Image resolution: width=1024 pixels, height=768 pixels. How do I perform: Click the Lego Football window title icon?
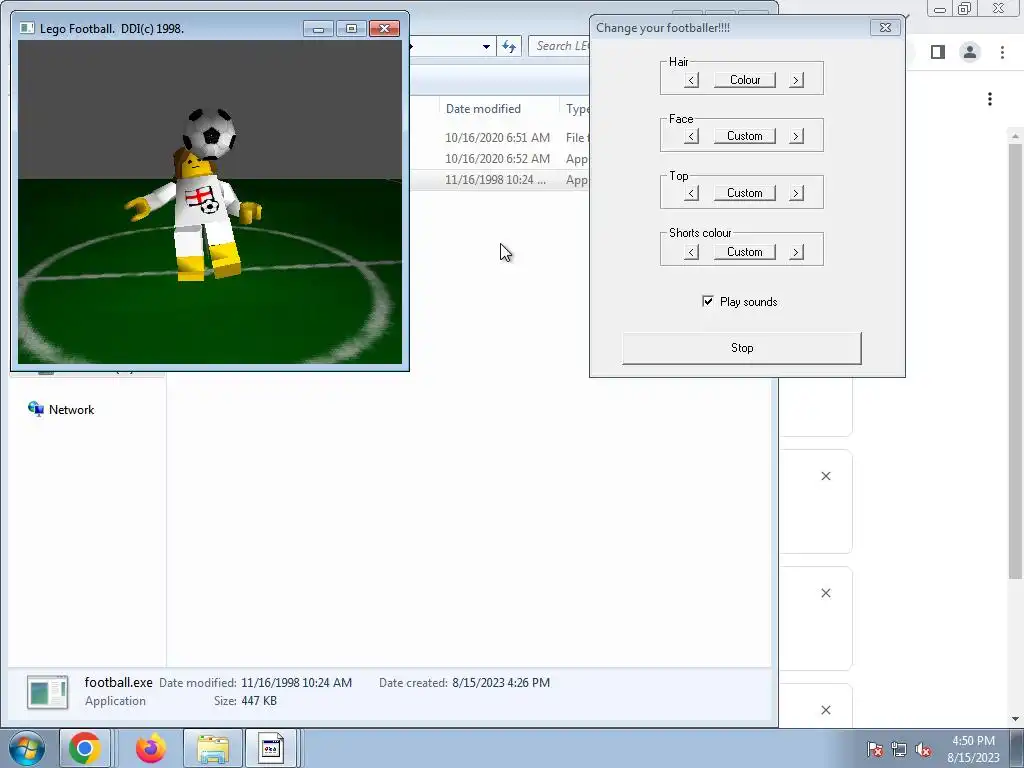tap(27, 28)
